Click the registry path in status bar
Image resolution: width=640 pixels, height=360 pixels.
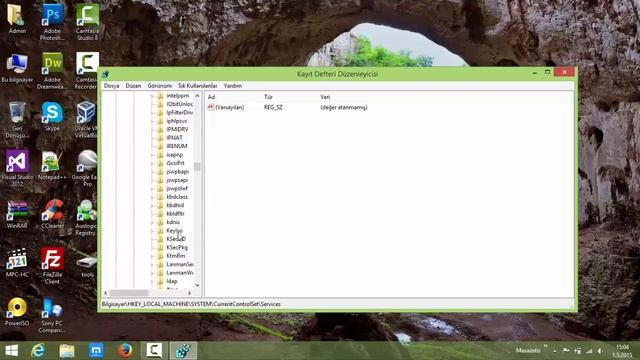191,304
